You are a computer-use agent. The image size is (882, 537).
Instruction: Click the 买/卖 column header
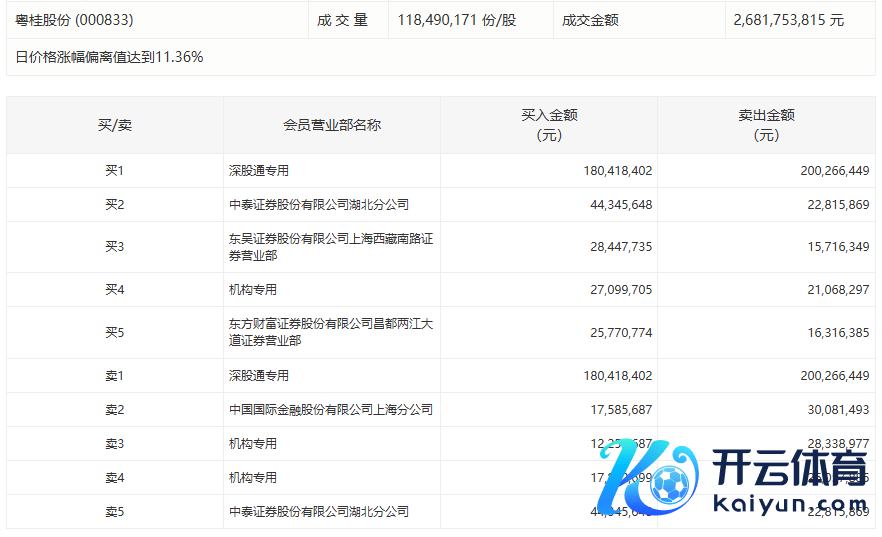pos(114,125)
